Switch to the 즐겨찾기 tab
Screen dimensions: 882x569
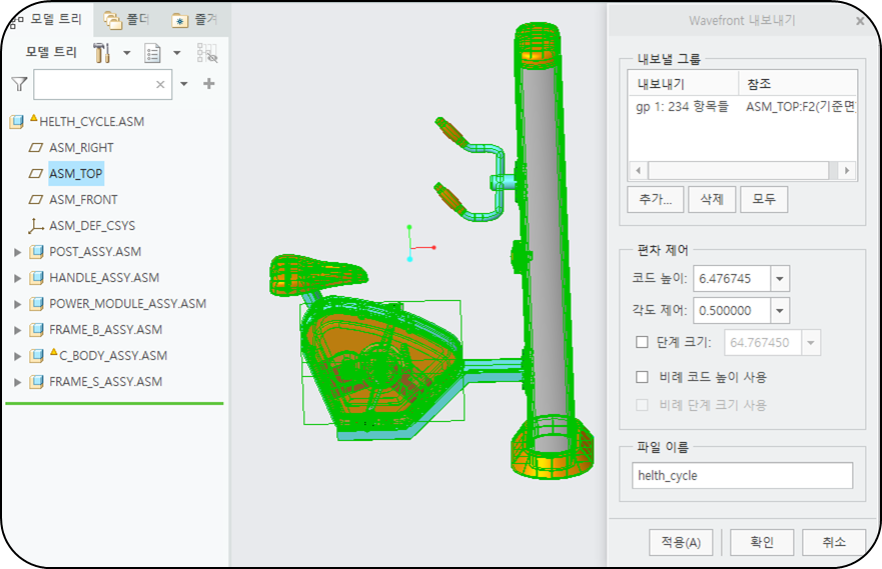195,20
